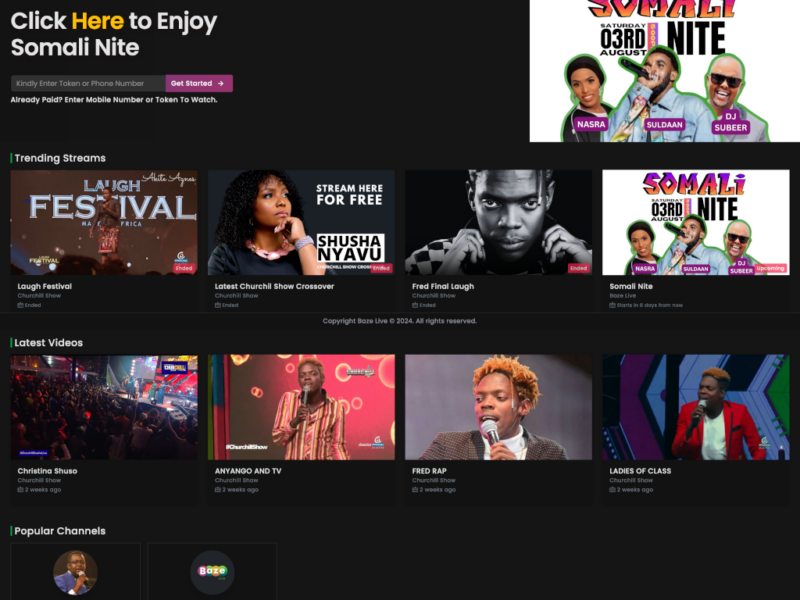Click the yellow 'Here' link in the heading
Image resolution: width=800 pixels, height=600 pixels.
point(98,21)
